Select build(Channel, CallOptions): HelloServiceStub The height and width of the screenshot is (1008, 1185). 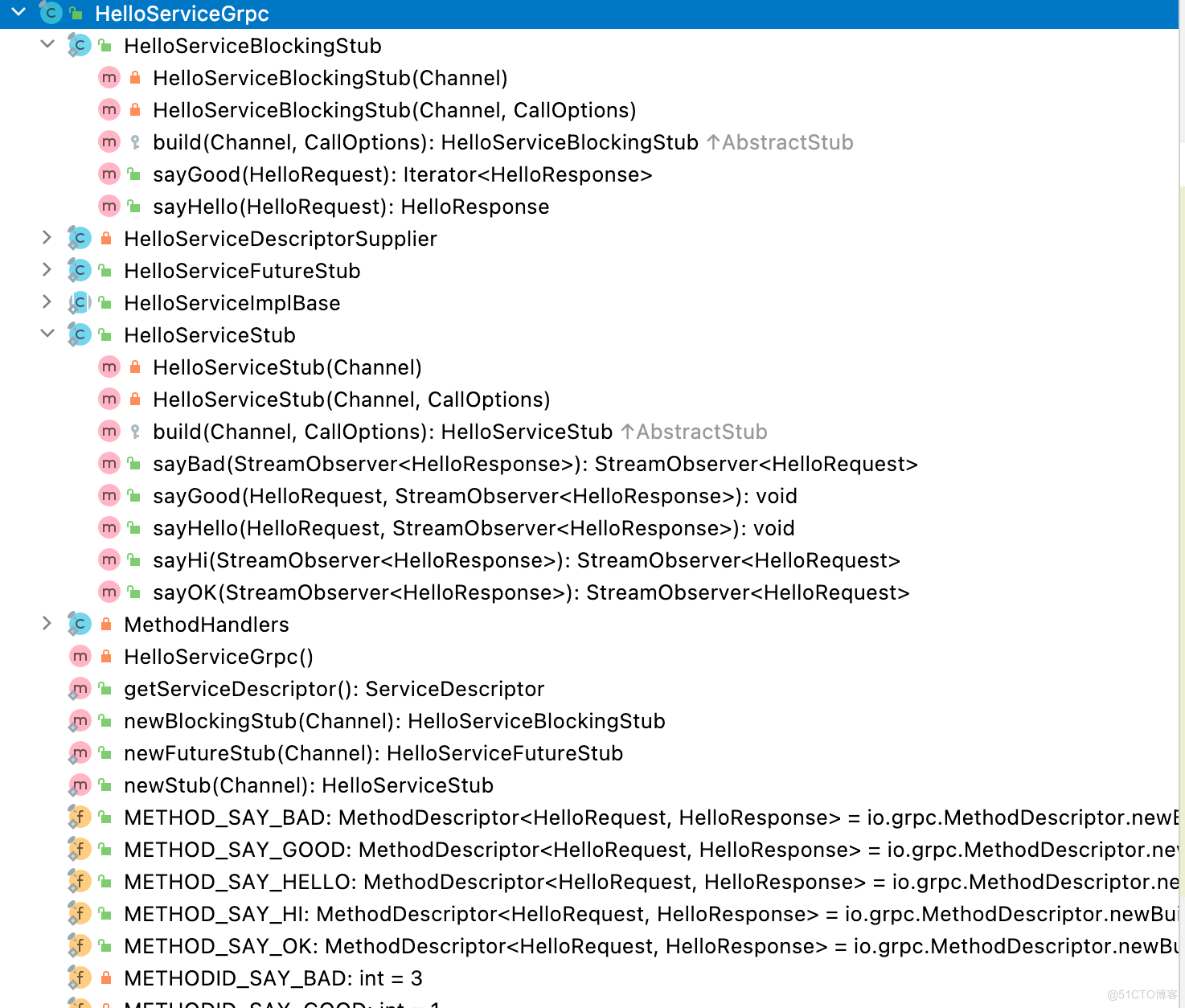pyautogui.click(x=589, y=431)
